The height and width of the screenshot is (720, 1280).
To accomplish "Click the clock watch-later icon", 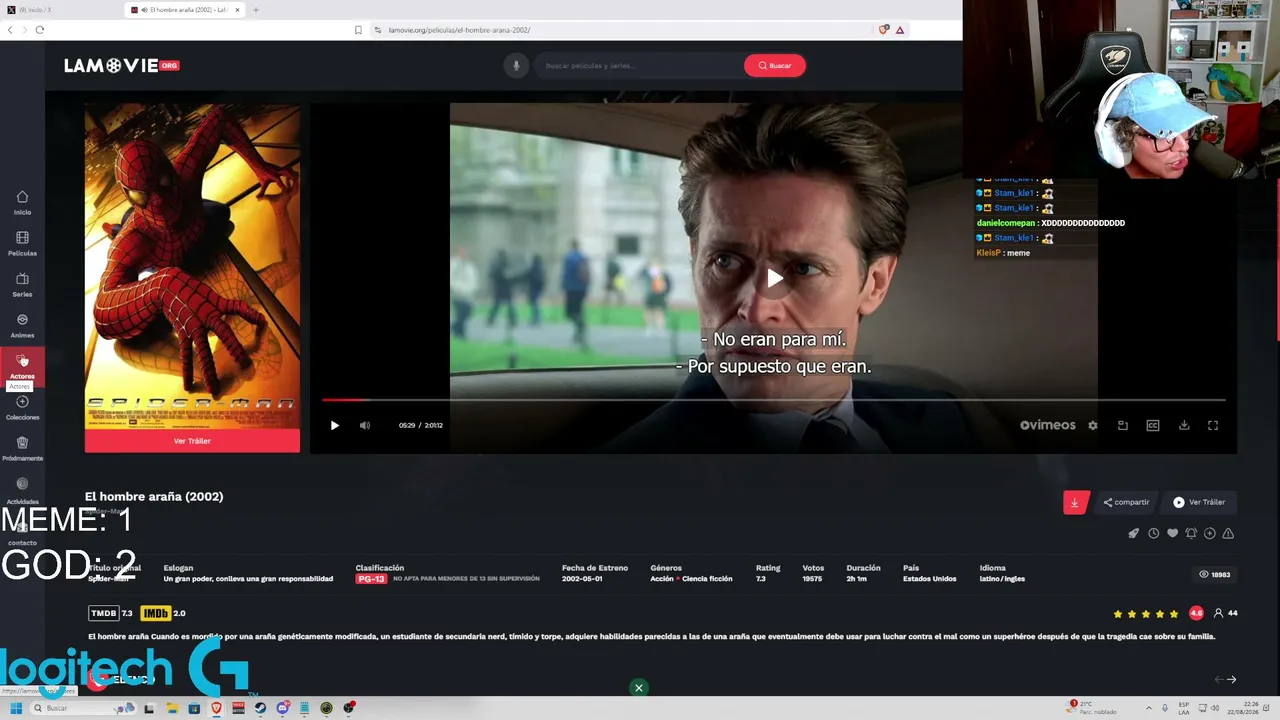I will tap(1153, 534).
